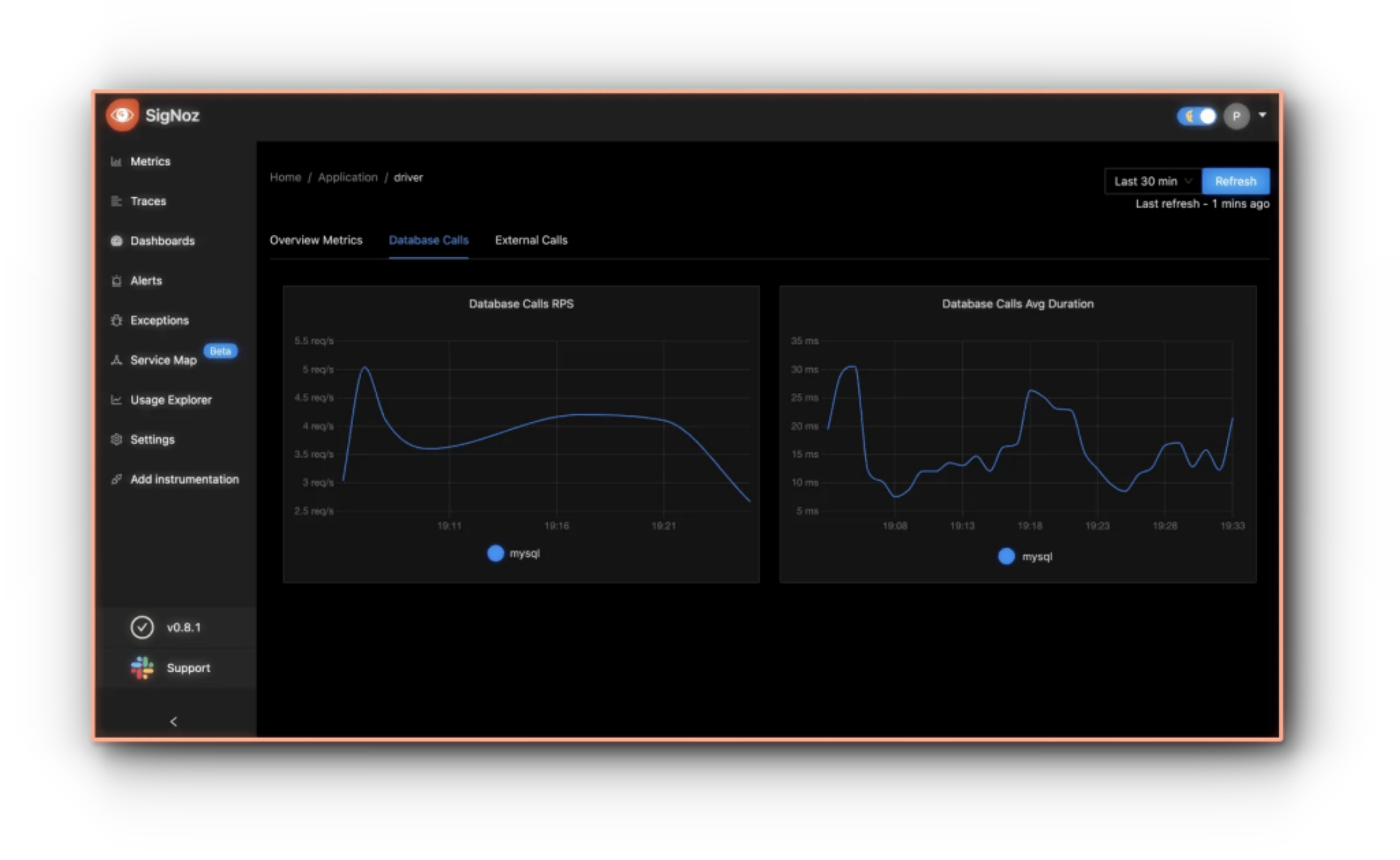Click the Slack Support icon

pos(142,668)
